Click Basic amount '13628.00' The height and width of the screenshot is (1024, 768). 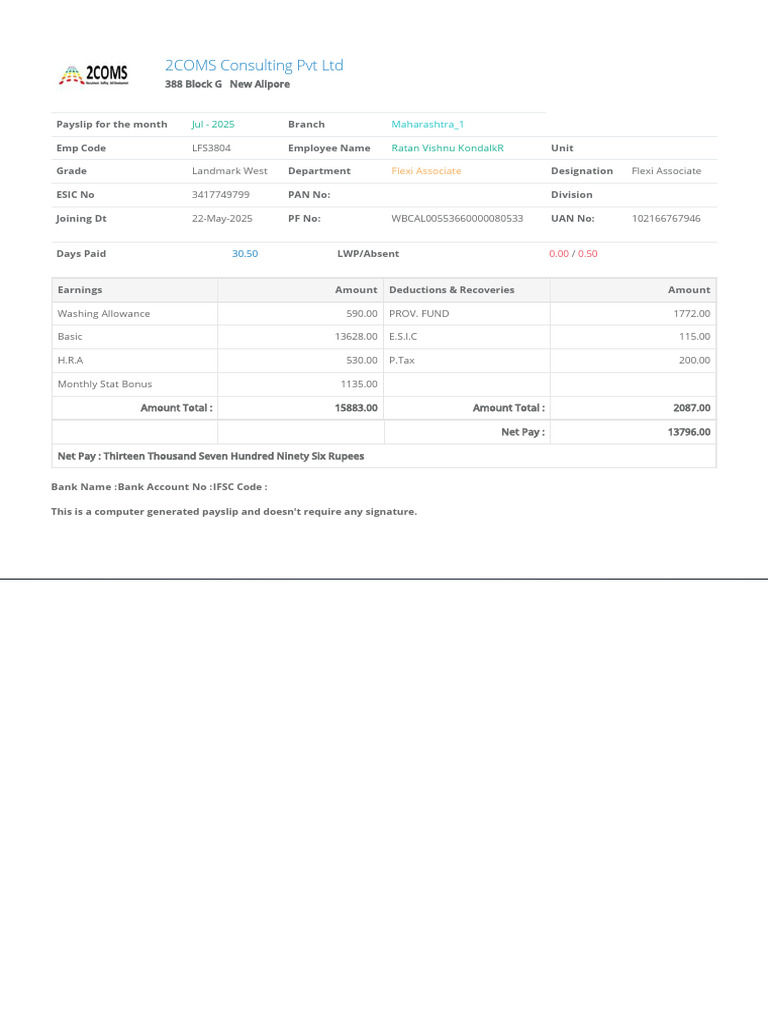[356, 337]
